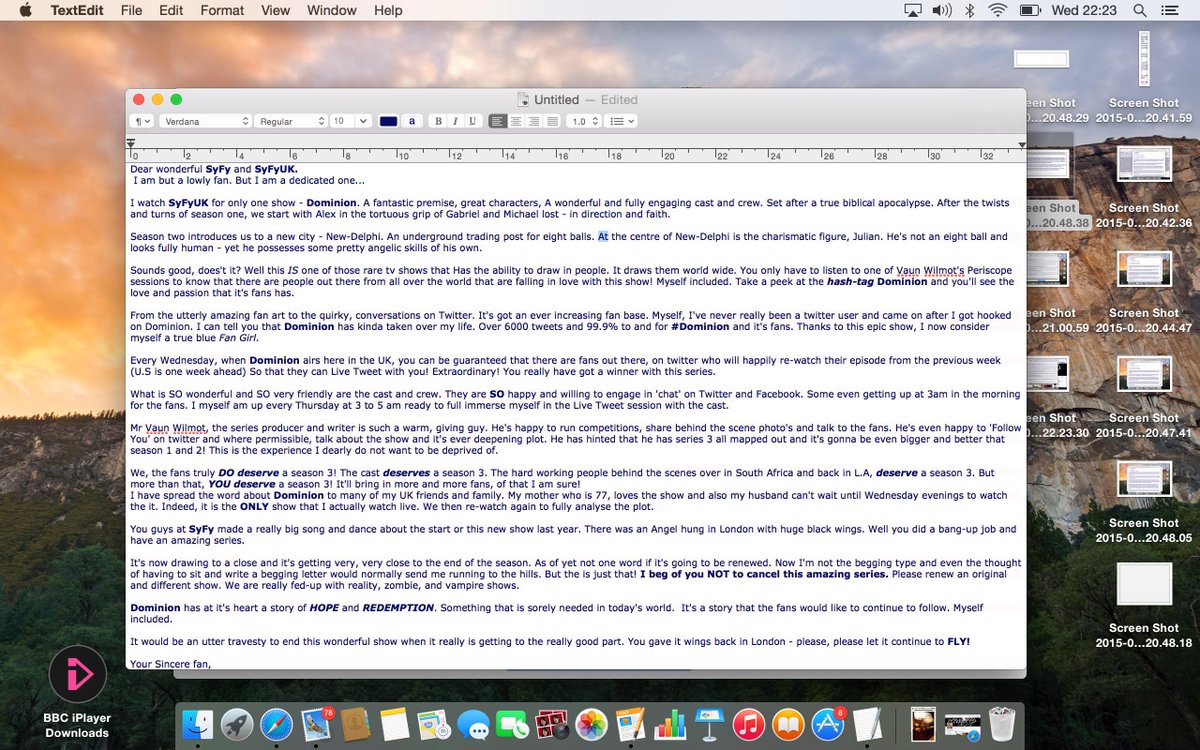Image resolution: width=1200 pixels, height=750 pixels.
Task: Click the font size field showing 10
Action: [x=343, y=121]
